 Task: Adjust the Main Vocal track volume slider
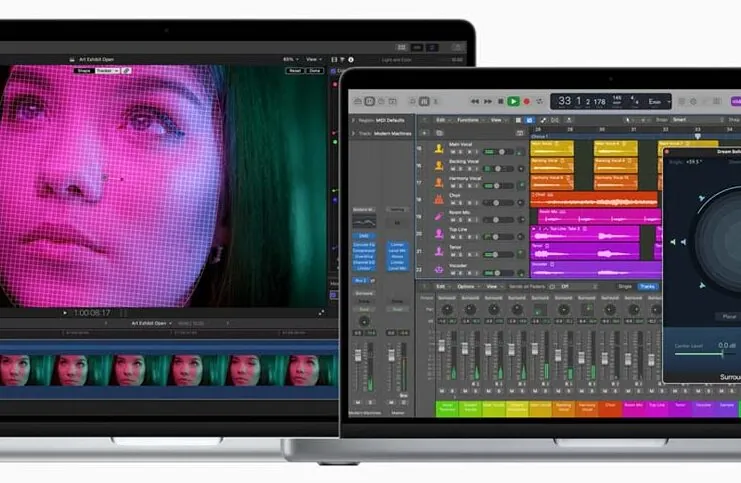coord(498,152)
